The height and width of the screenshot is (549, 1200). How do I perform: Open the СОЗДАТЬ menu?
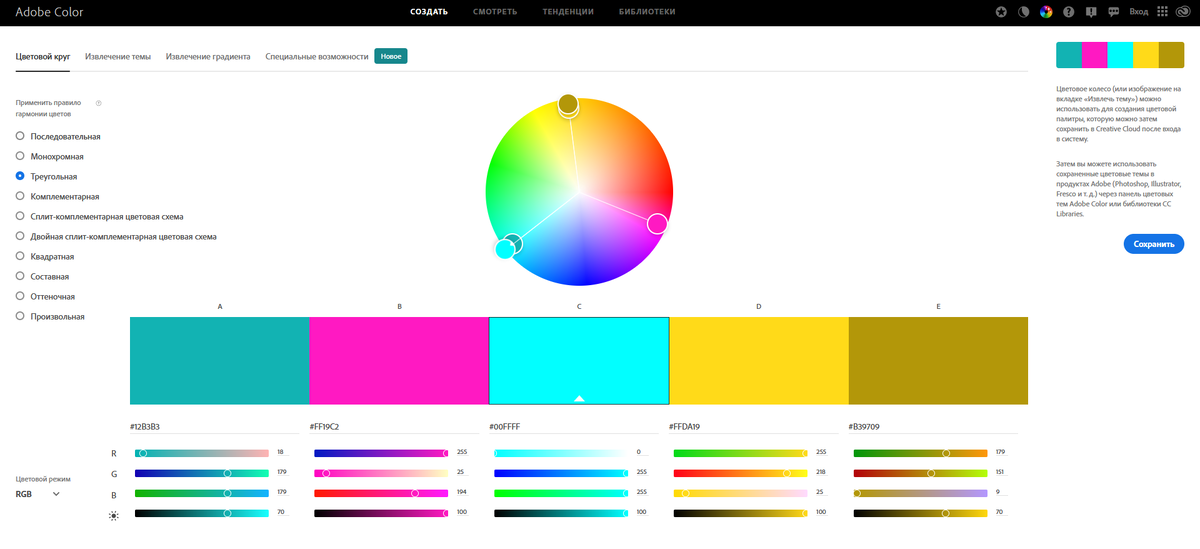429,12
